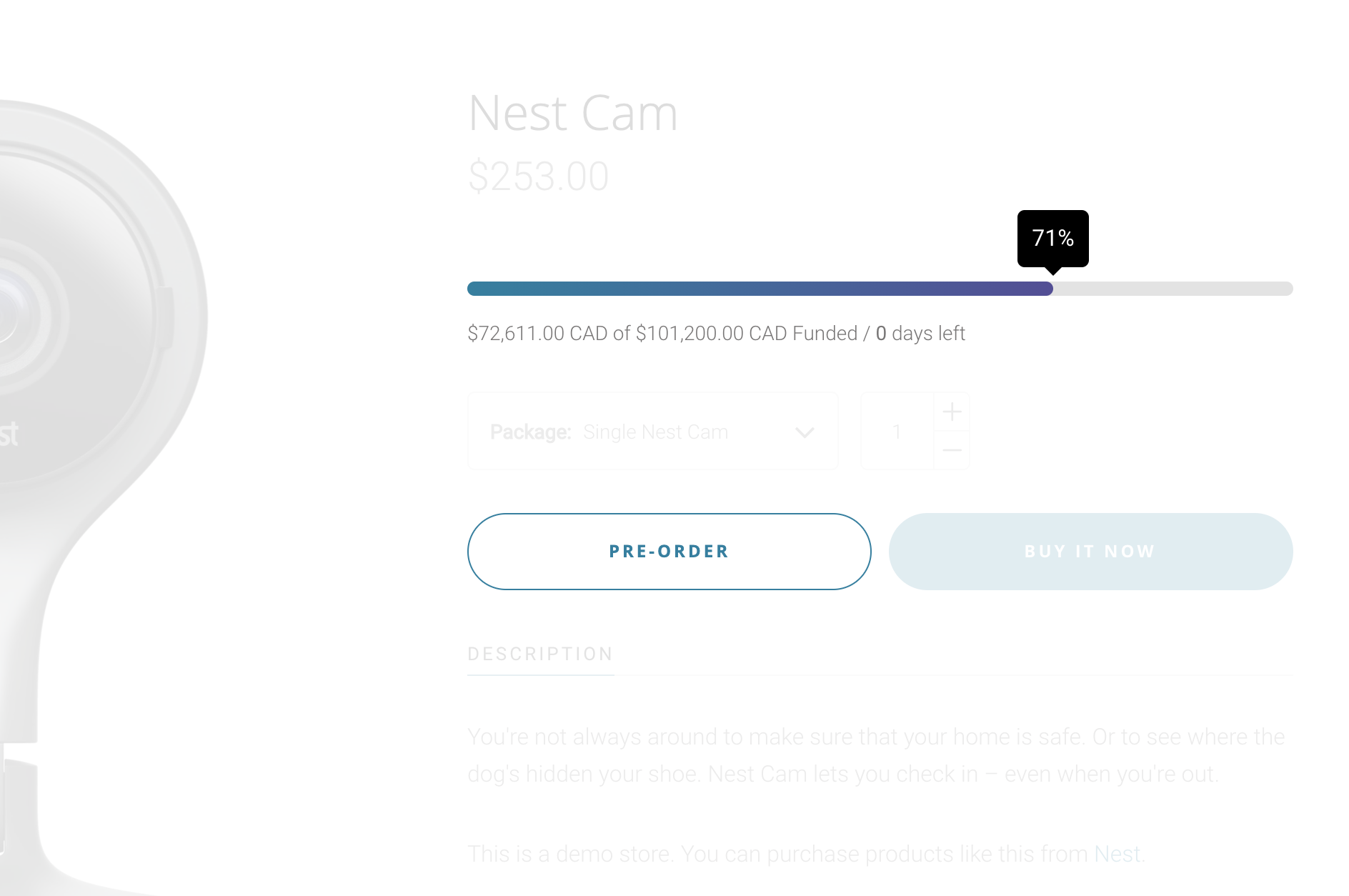1349x896 pixels.
Task: Click the This is a demo store sentence
Action: [x=806, y=854]
